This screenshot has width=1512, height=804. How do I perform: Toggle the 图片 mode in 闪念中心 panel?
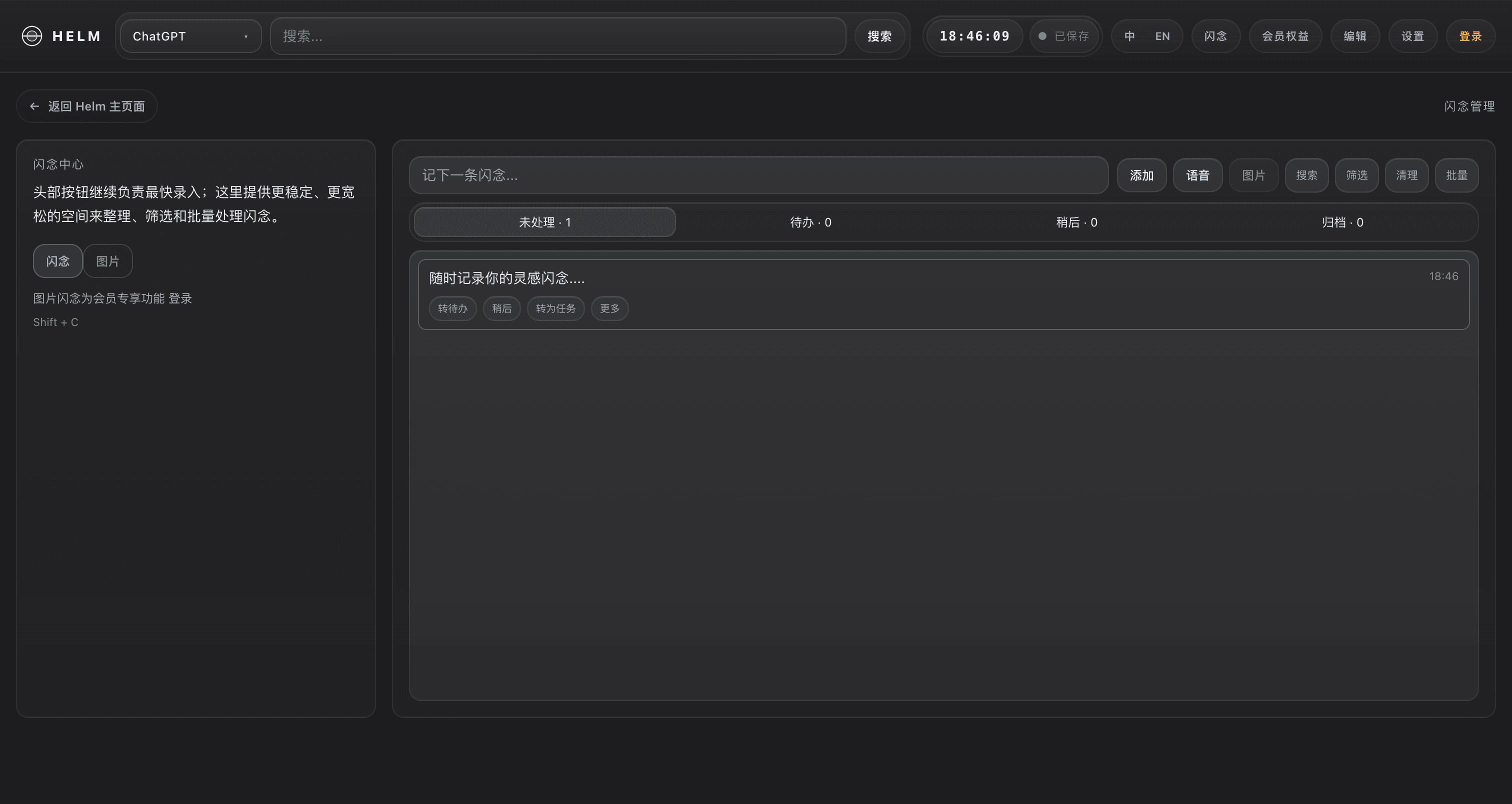107,260
